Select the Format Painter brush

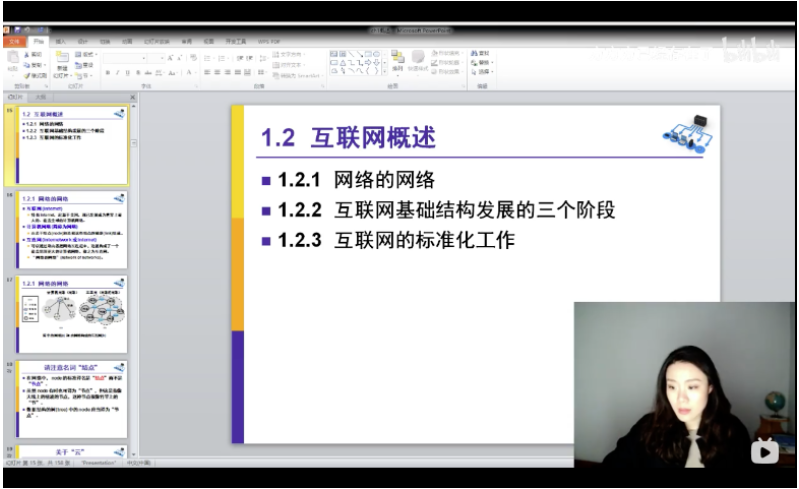coord(27,75)
